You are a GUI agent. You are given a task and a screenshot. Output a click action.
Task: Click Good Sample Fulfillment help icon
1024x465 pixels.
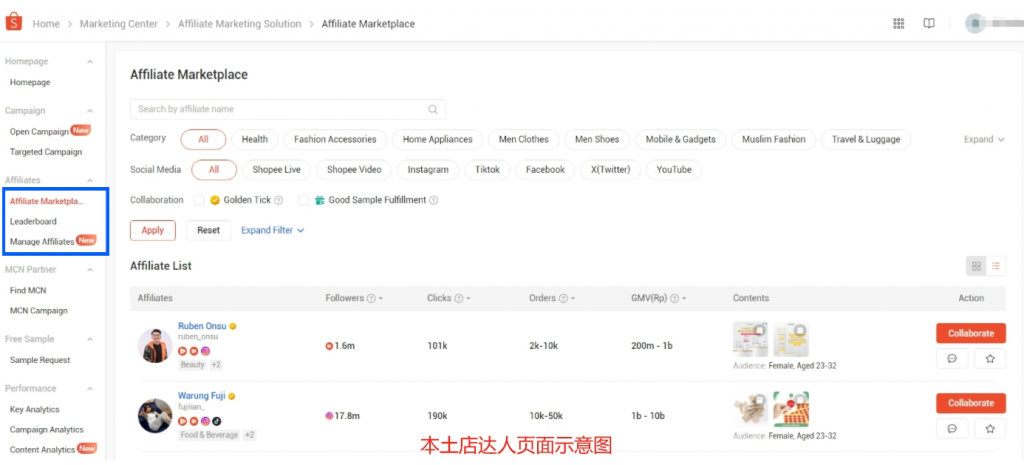click(434, 200)
